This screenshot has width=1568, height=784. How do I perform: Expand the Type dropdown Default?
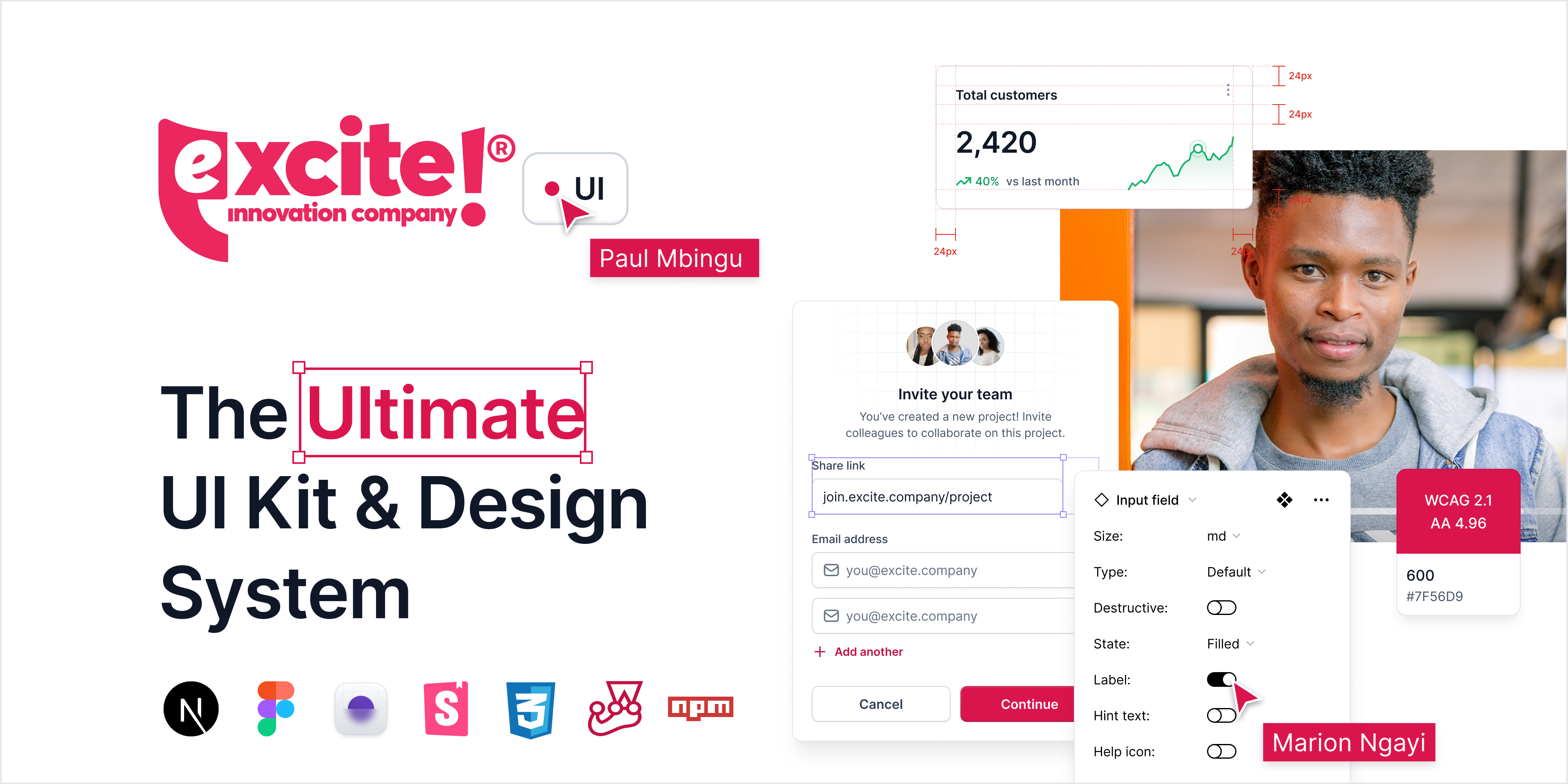(1230, 570)
